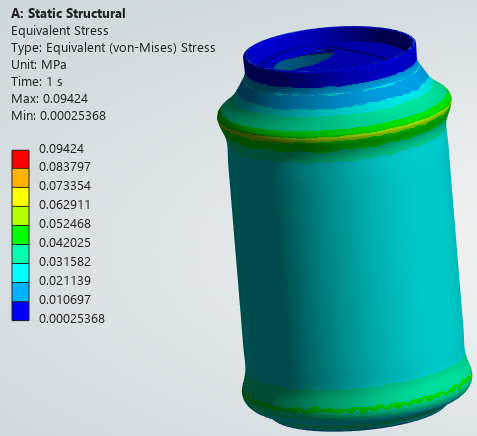Click the yellow-green legend color band

20,216
